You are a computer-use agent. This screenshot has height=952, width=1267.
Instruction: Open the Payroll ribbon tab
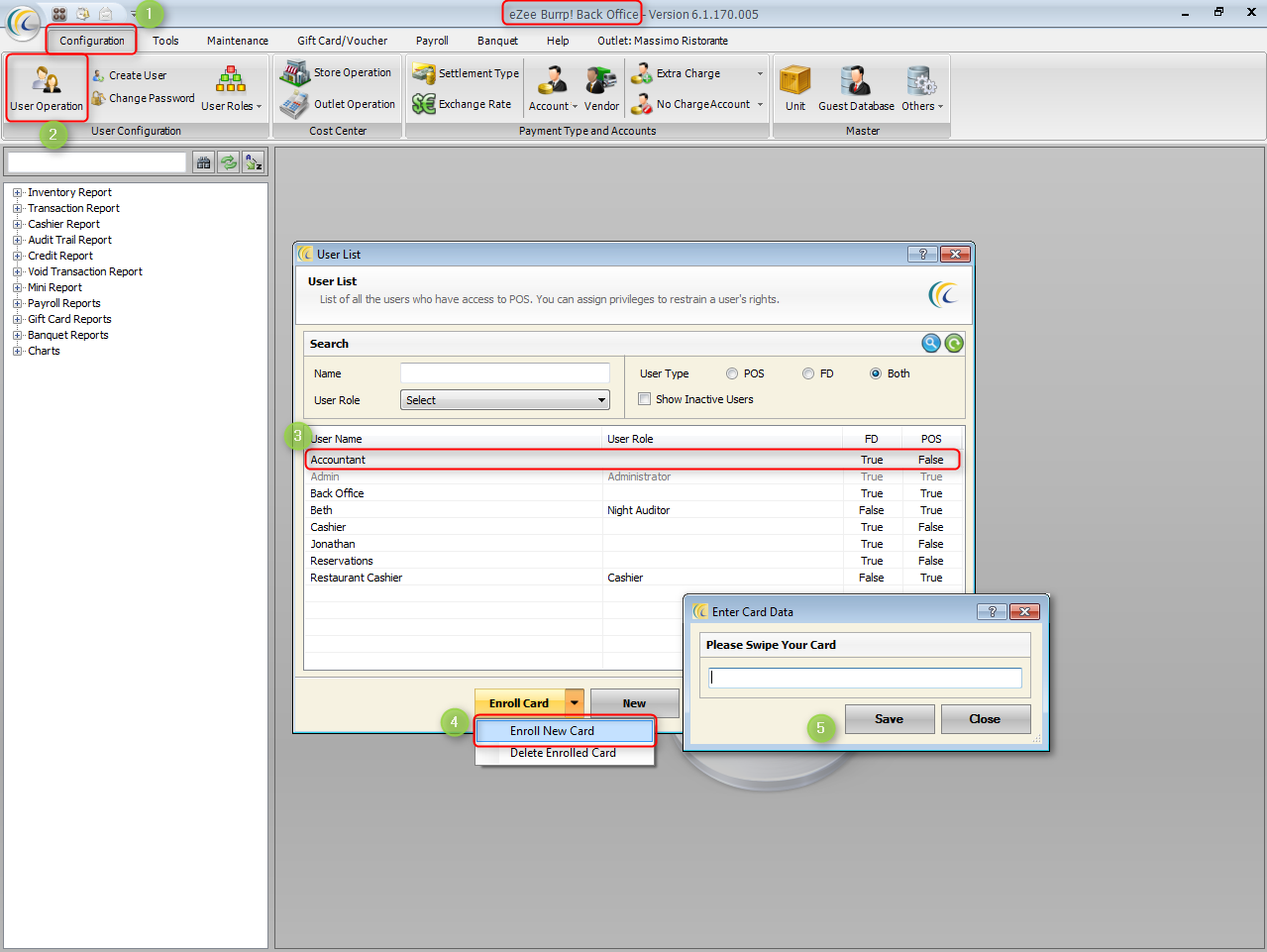point(432,41)
